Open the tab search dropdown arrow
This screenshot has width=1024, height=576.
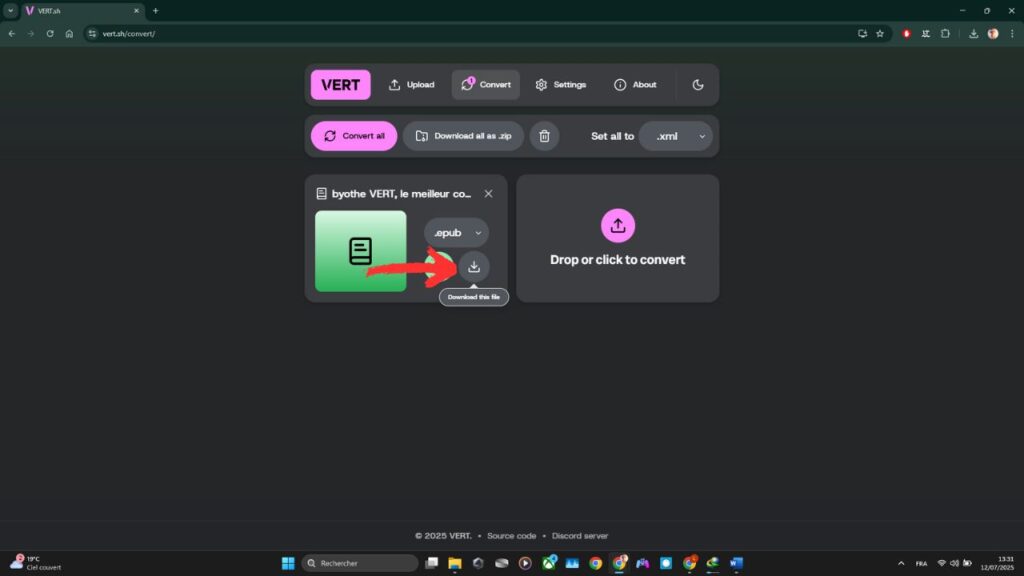(x=10, y=11)
